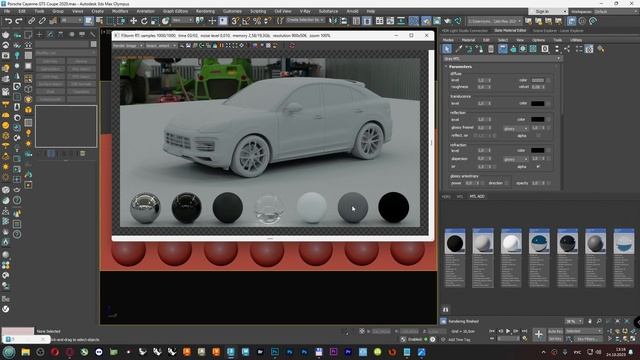Click the Undo arrow in main toolbar
The height and width of the screenshot is (360, 640).
[x=8, y=21]
